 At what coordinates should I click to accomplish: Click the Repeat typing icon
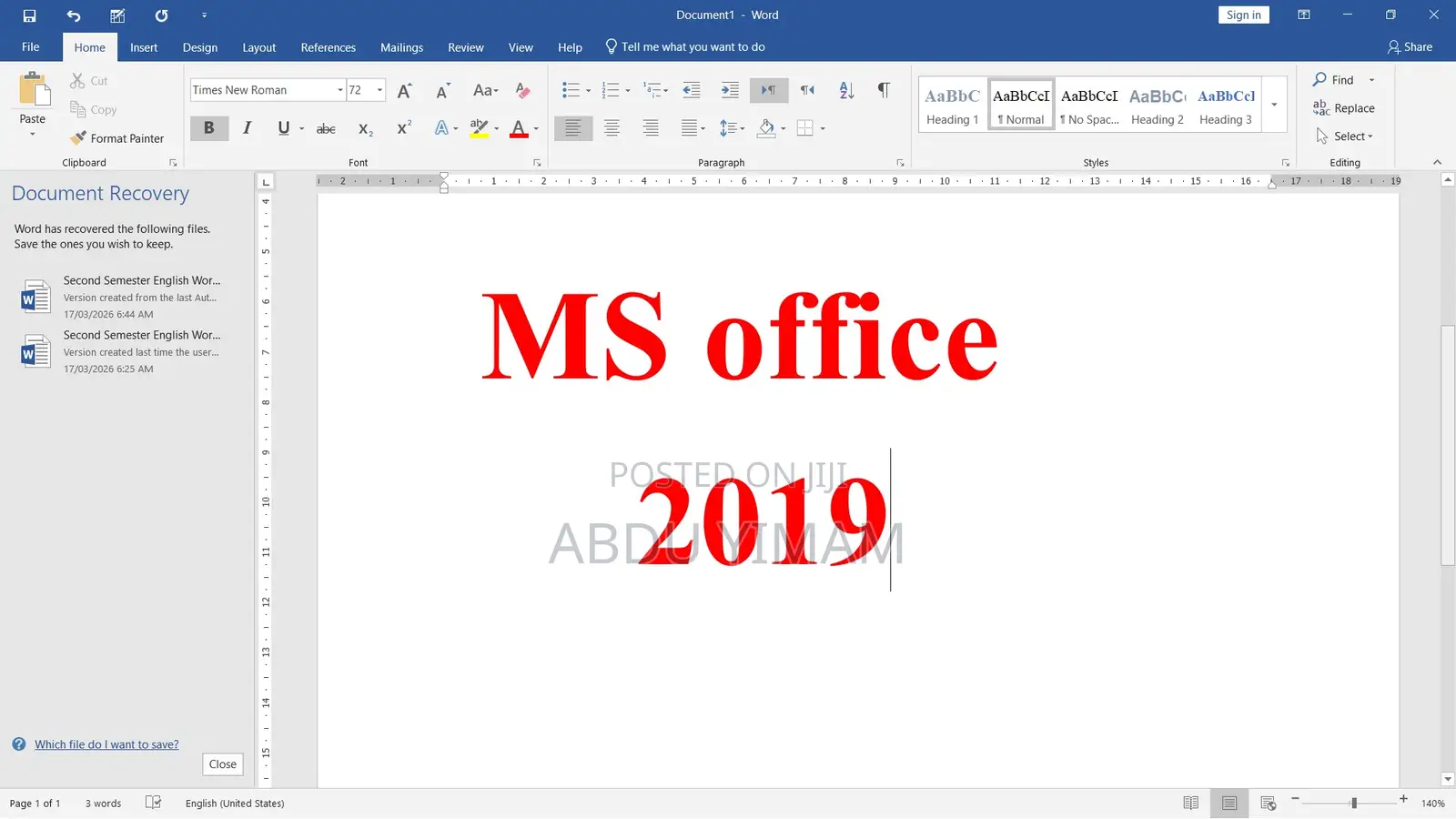[161, 15]
